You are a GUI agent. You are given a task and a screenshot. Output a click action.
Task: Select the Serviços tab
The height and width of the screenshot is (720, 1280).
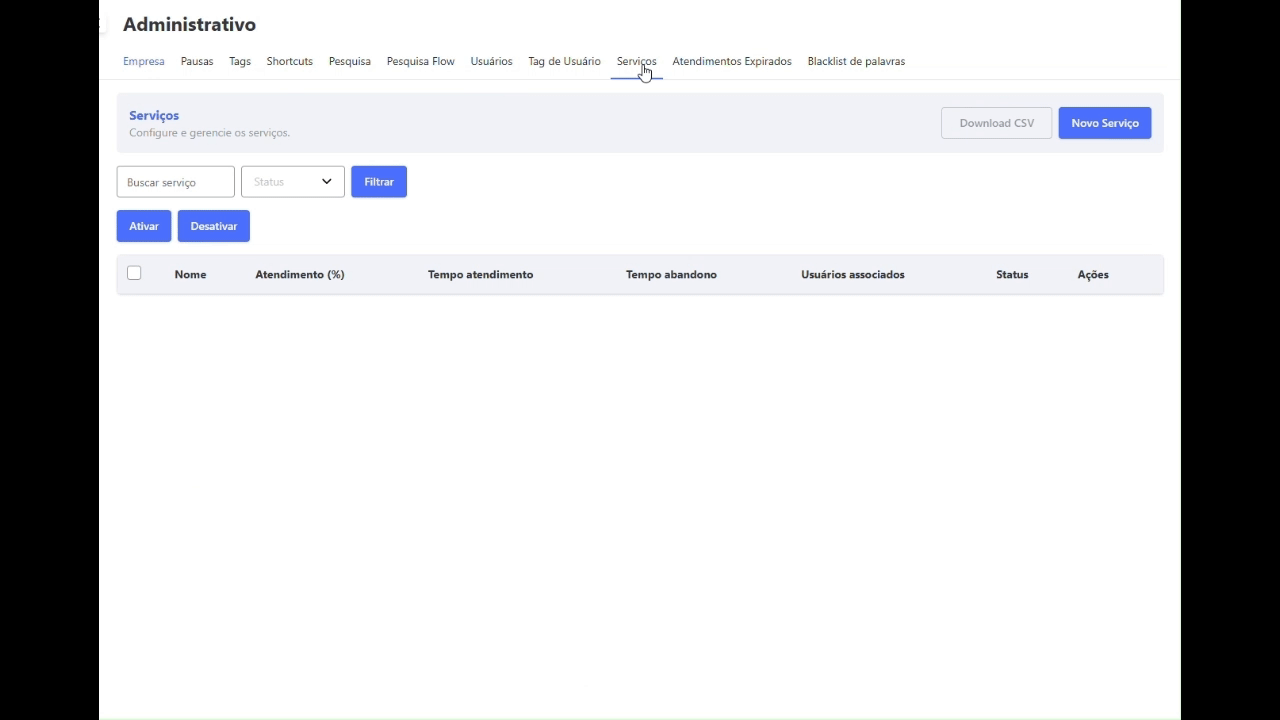tap(636, 61)
